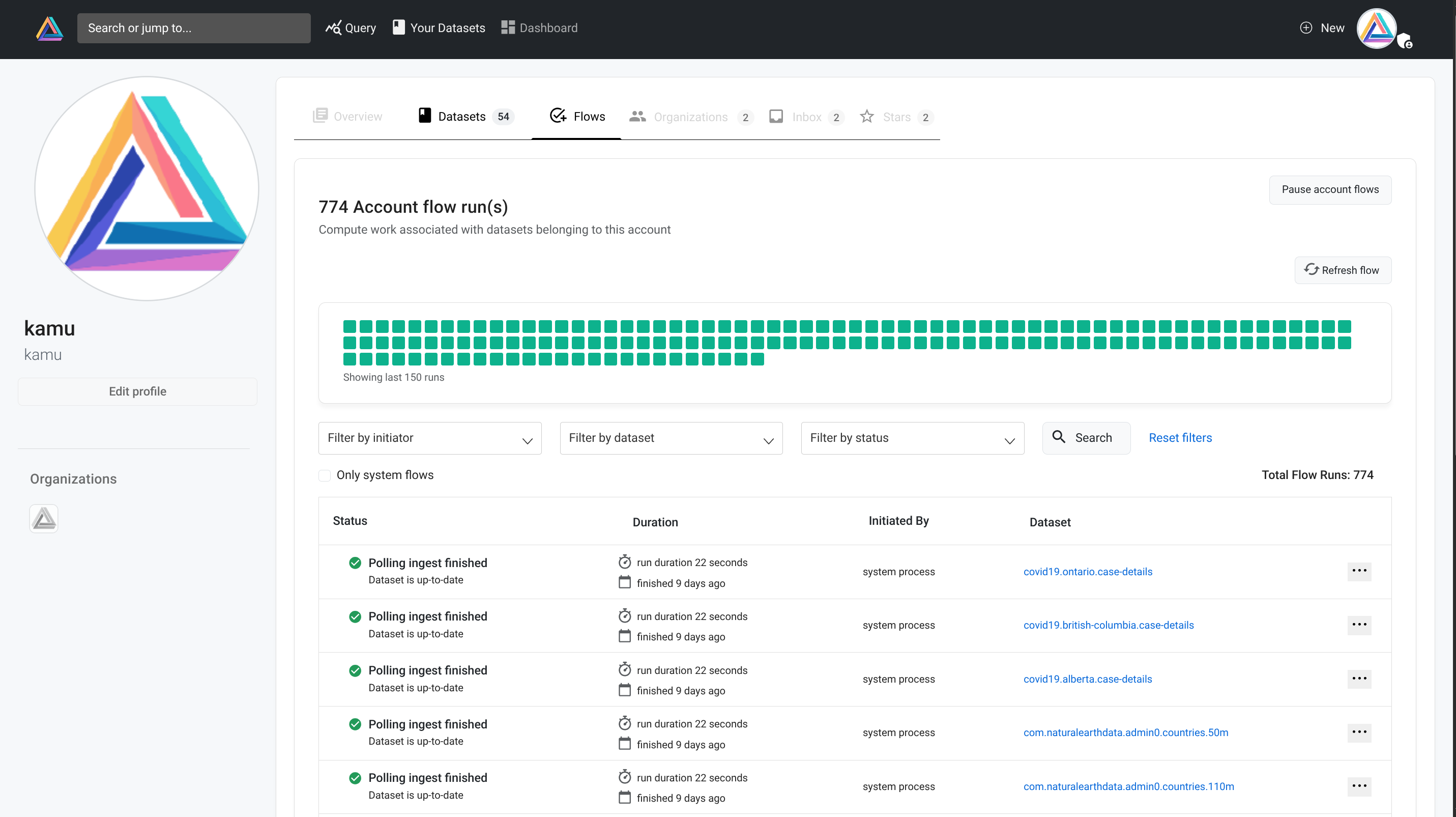Click the Kamu logo in the top navbar
Viewport: 1456px width, 817px height.
(49, 29)
